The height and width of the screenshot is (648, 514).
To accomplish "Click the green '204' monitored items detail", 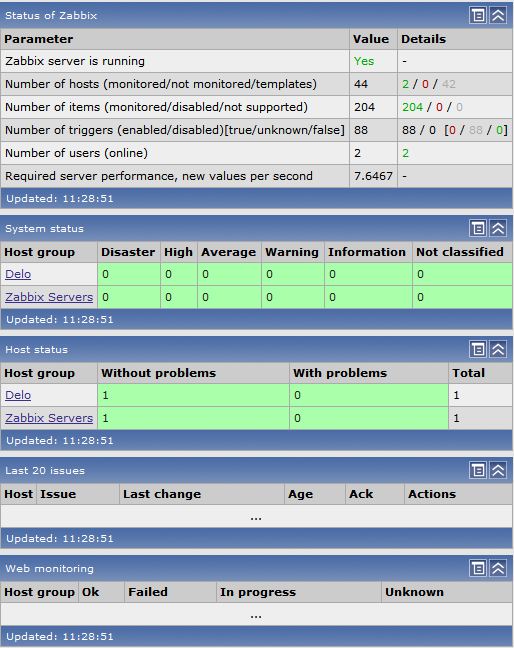I will (412, 107).
